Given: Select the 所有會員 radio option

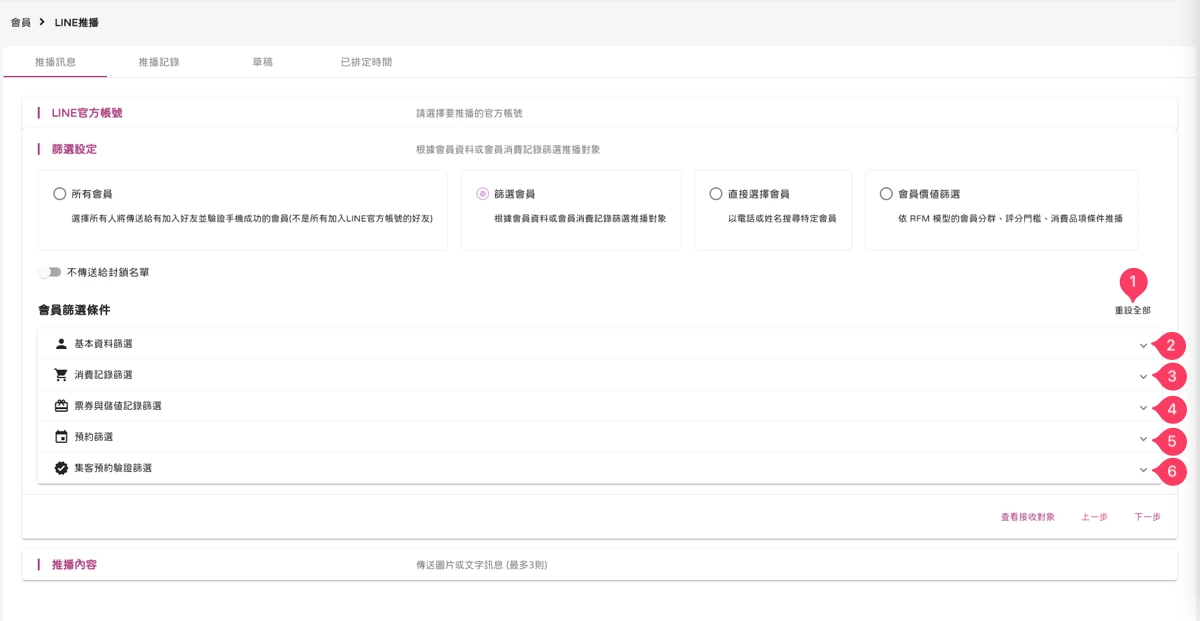Looking at the screenshot, I should (x=60, y=194).
